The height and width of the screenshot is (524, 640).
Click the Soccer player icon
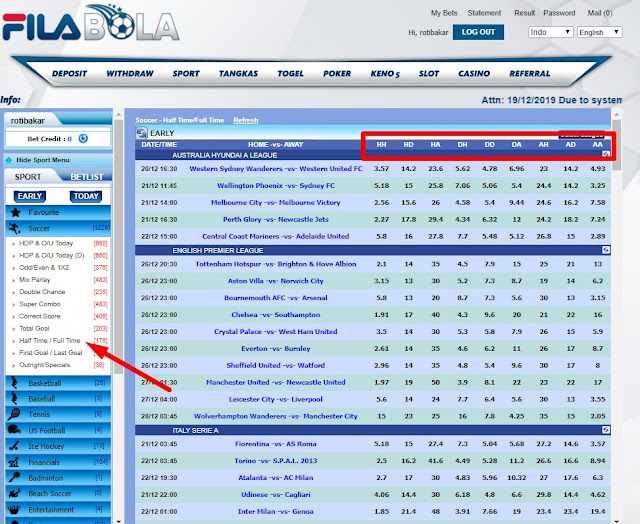click(15, 228)
